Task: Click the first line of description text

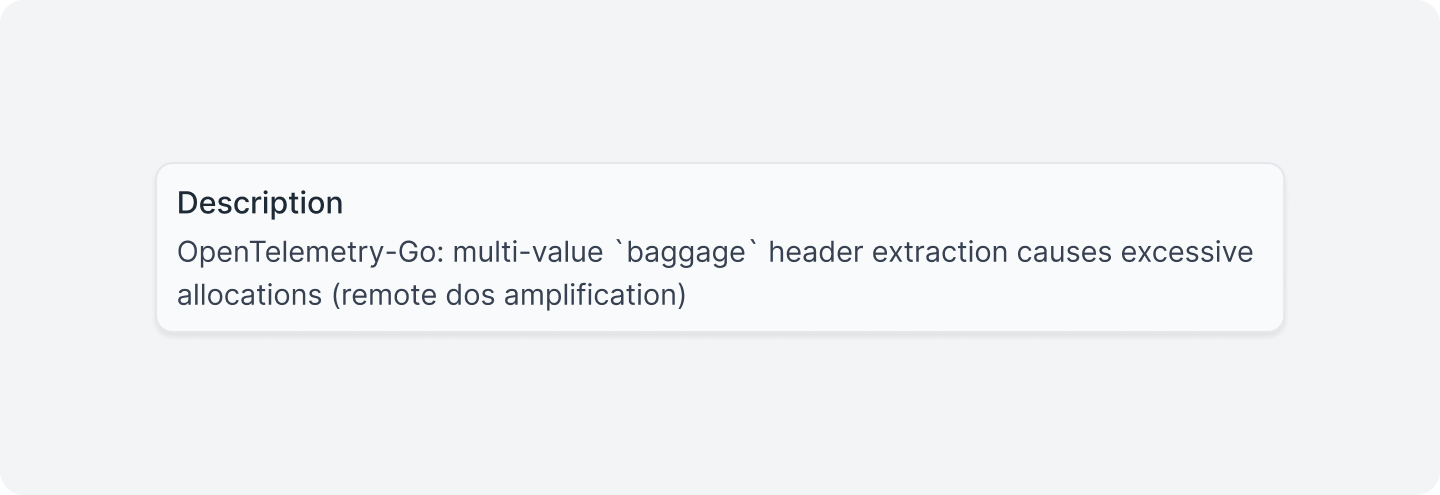Action: click(x=714, y=253)
